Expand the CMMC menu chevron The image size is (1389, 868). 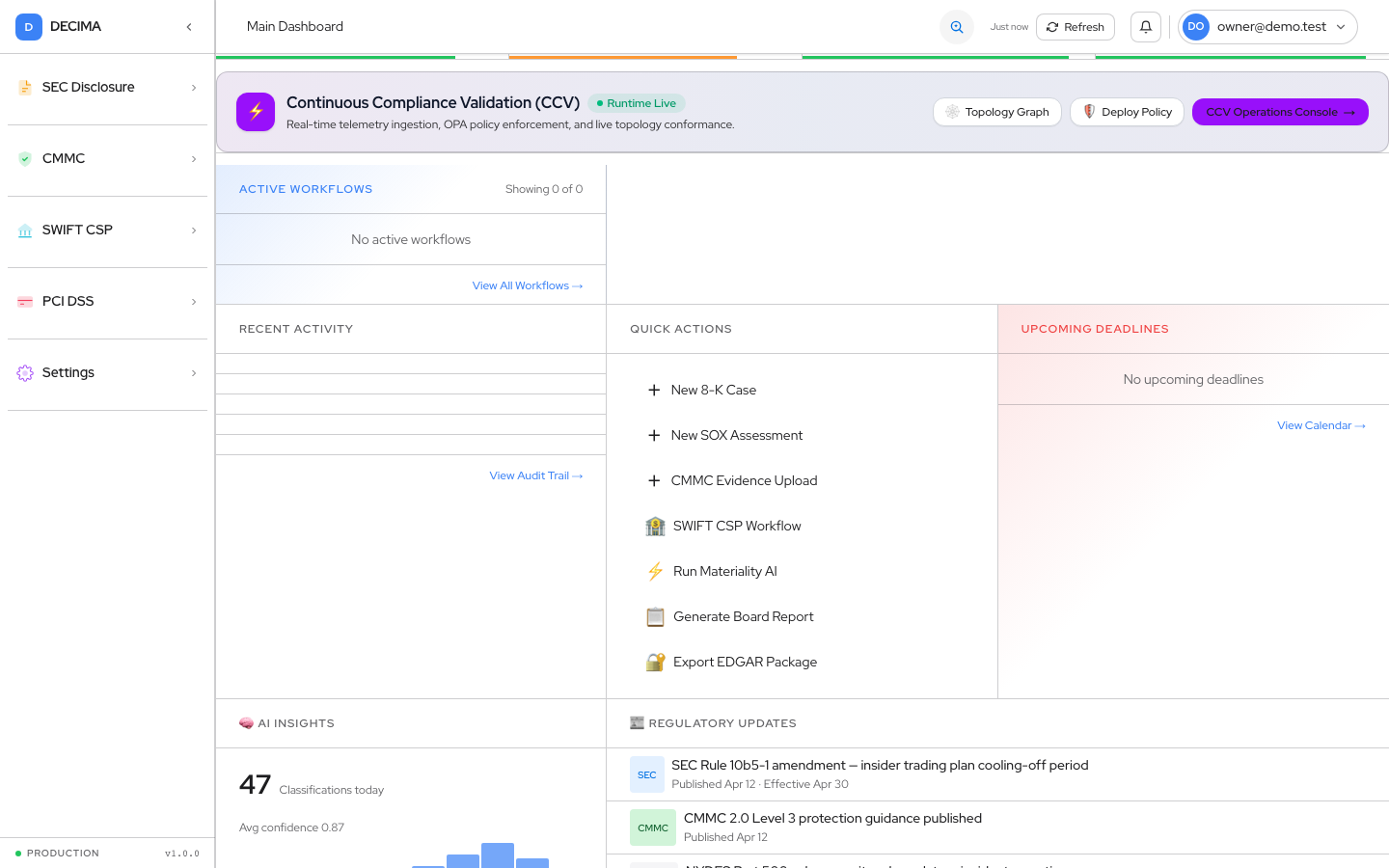click(x=194, y=159)
